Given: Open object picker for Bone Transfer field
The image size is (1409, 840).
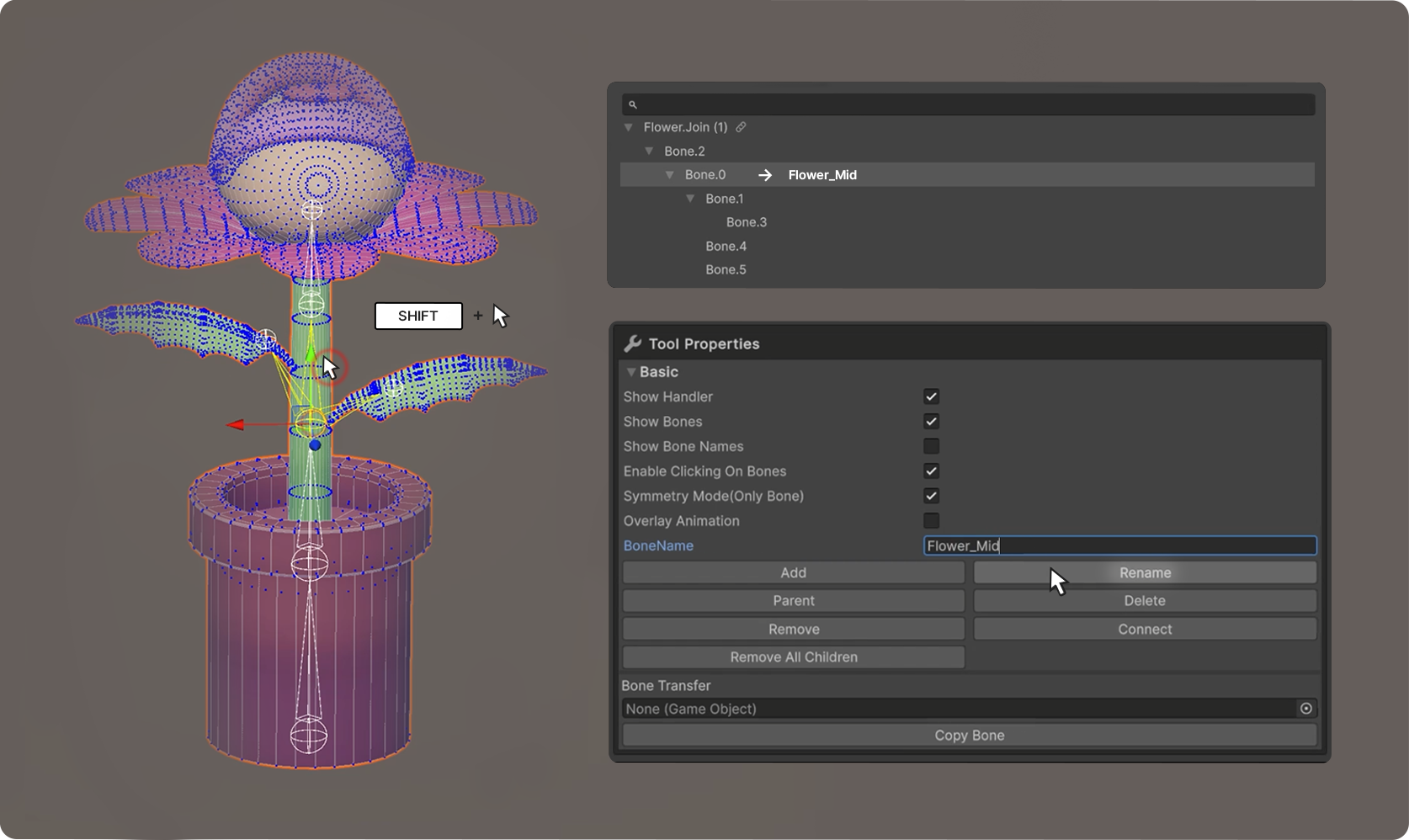Looking at the screenshot, I should pyautogui.click(x=1305, y=709).
